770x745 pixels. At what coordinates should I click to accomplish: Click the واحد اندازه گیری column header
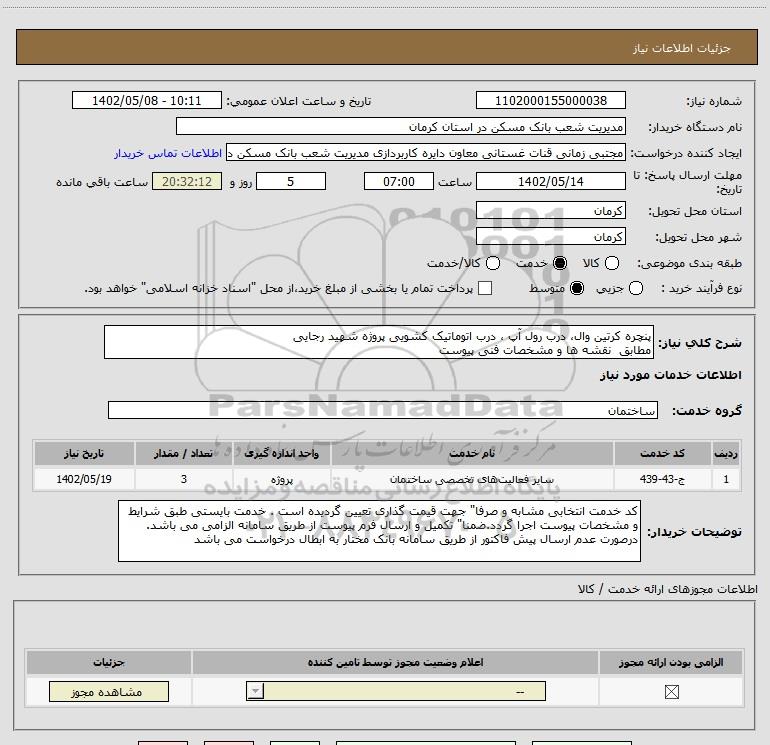click(x=281, y=453)
